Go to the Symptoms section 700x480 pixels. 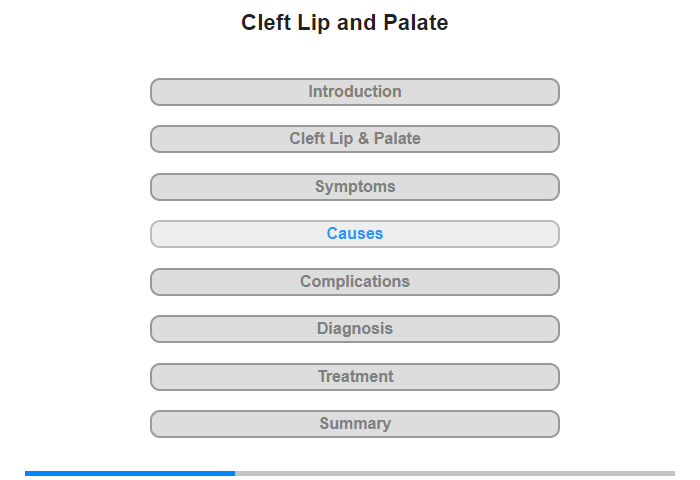(x=355, y=187)
